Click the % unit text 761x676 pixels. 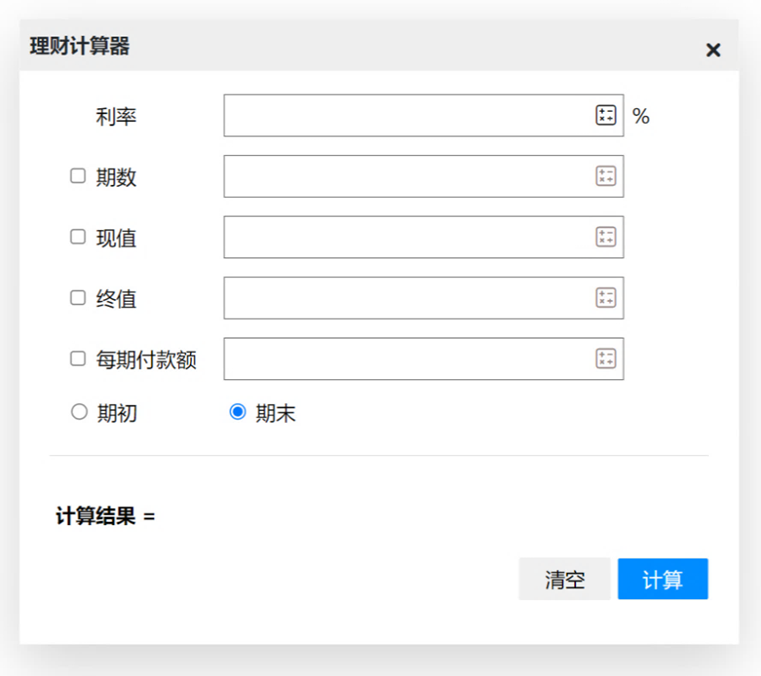click(x=641, y=116)
